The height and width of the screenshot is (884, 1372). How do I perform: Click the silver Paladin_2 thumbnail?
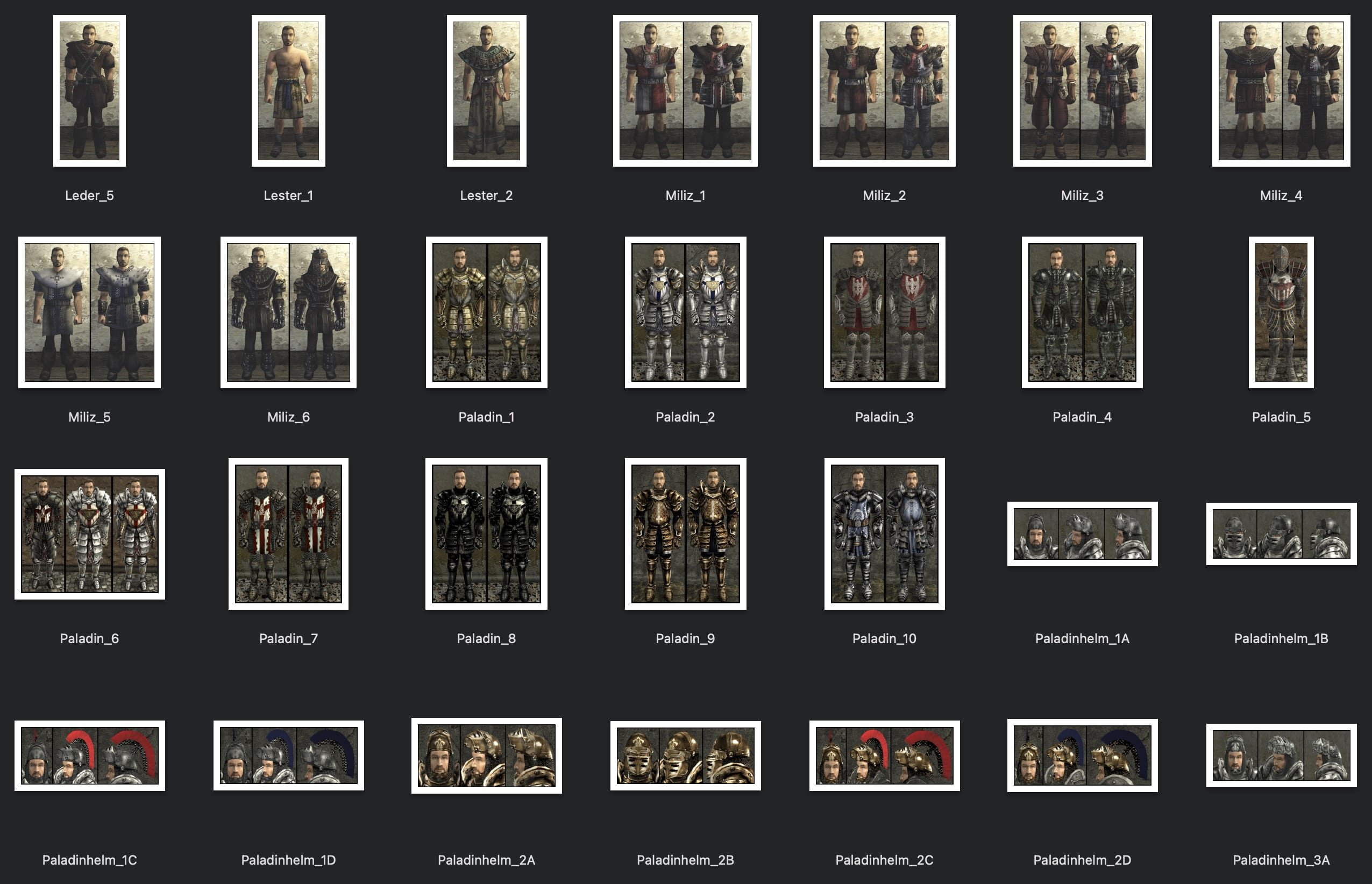click(685, 312)
